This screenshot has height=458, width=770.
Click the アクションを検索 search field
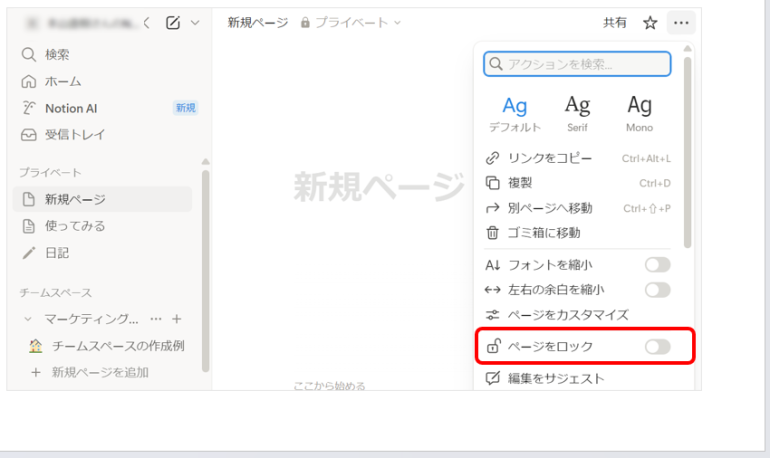577,64
